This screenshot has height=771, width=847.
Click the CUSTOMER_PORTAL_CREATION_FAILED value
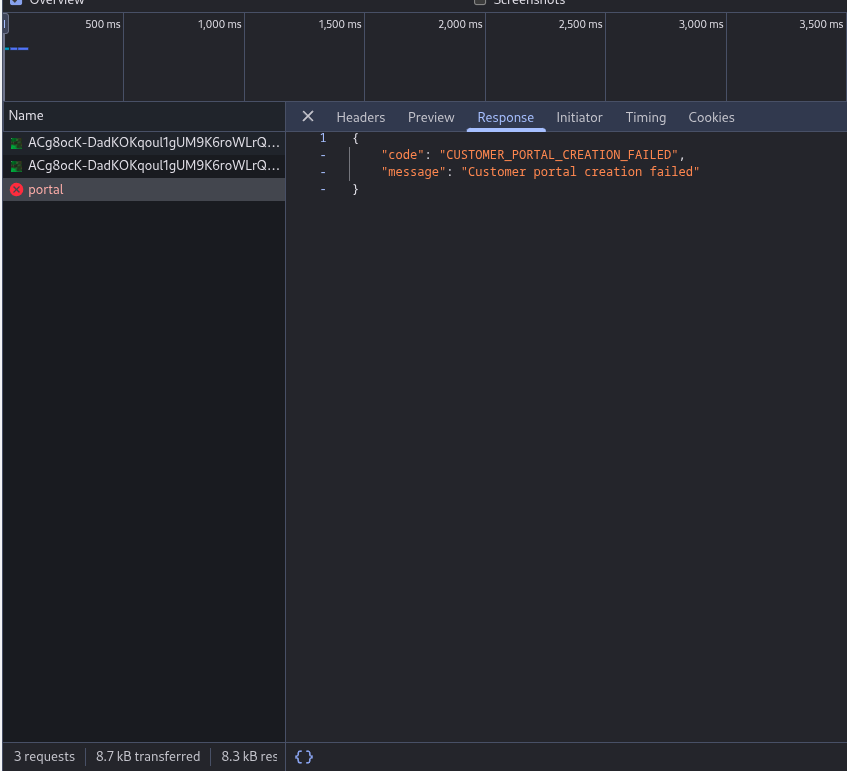pos(559,155)
